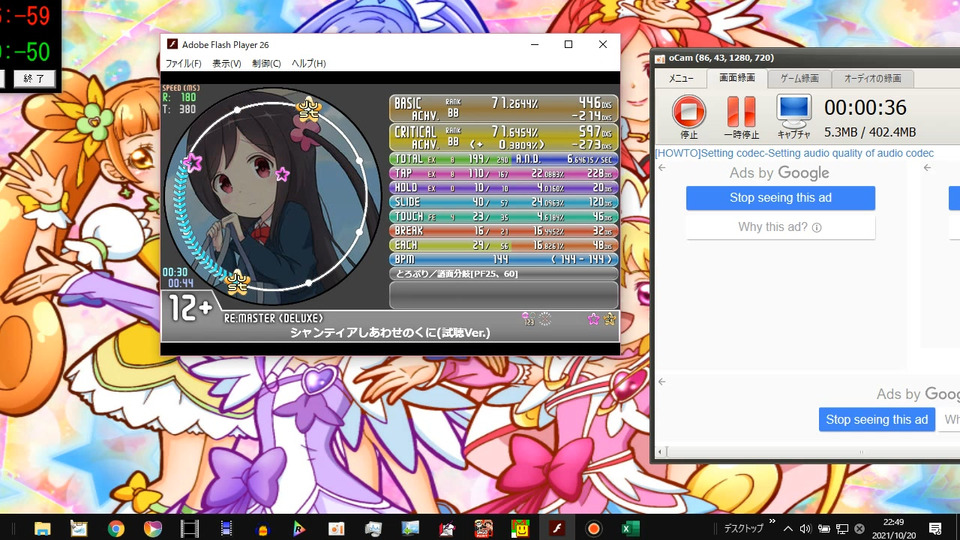Click the small pink star inside the circle
Screen dimensions: 960x540
(x=282, y=174)
